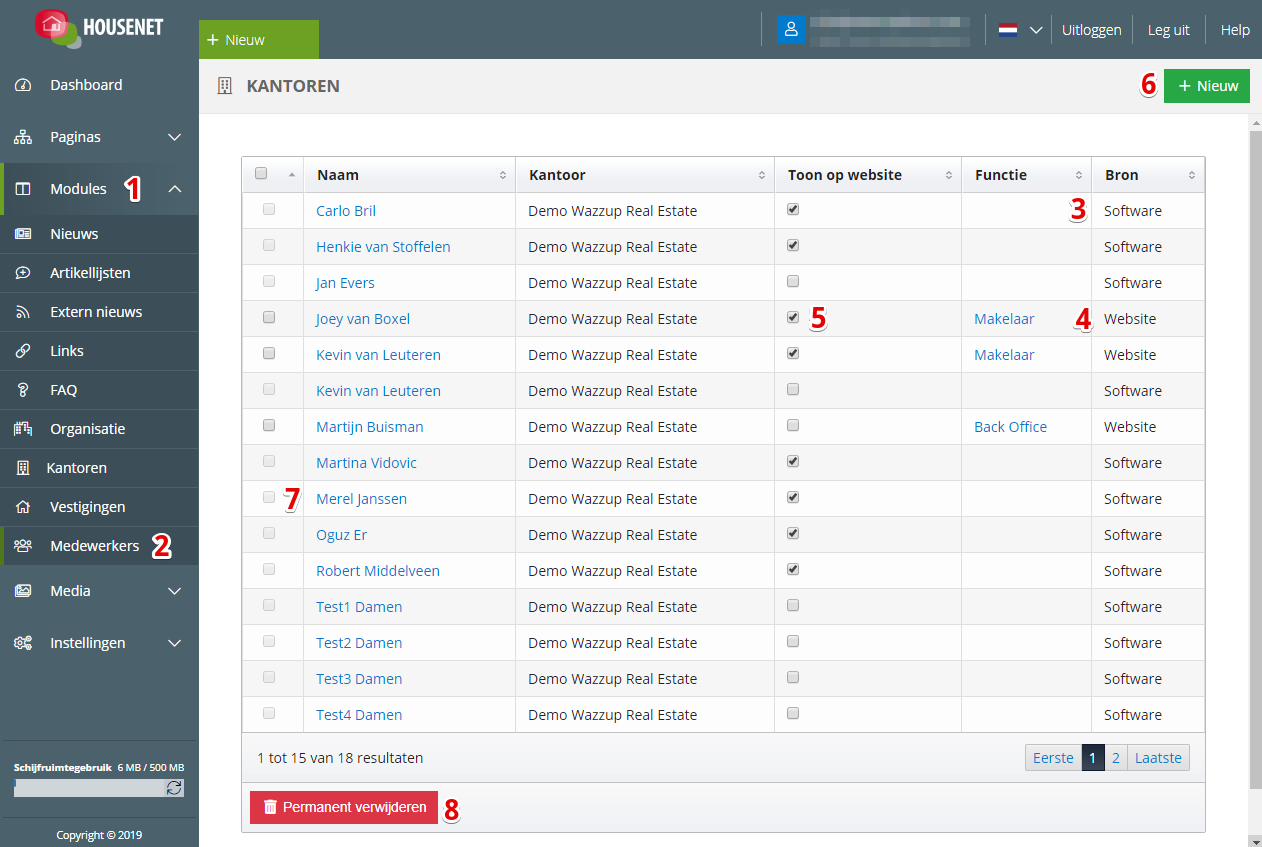Open Organisatie in the sidebar
Screen dimensions: 1262x847
(99, 429)
